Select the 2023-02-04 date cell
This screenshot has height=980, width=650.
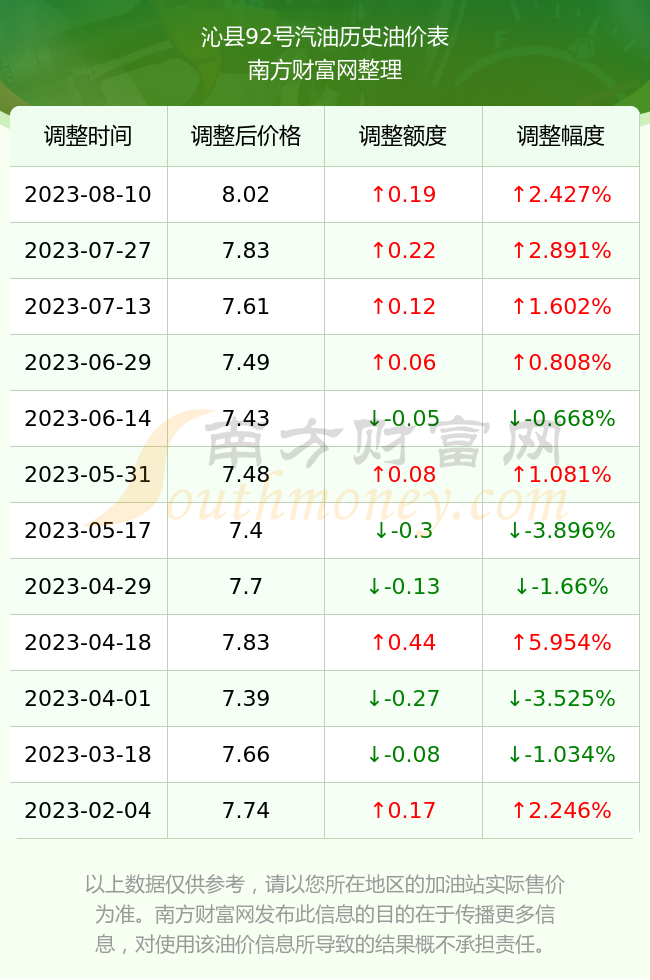88,810
